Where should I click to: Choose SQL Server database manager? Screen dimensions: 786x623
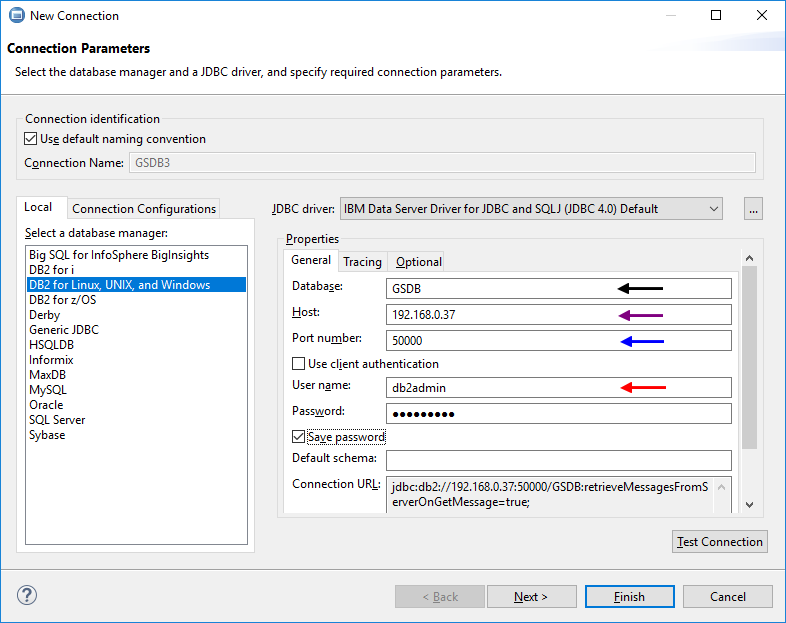tap(57, 420)
